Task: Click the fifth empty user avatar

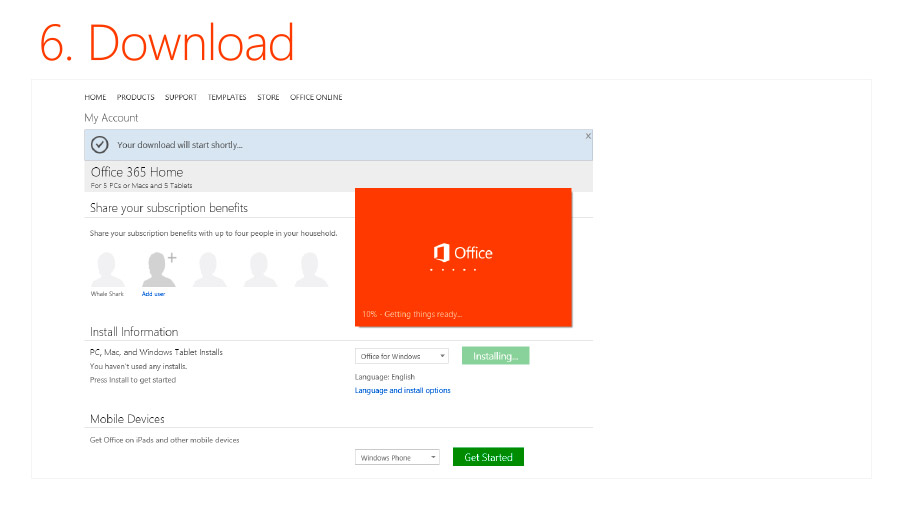Action: (311, 269)
